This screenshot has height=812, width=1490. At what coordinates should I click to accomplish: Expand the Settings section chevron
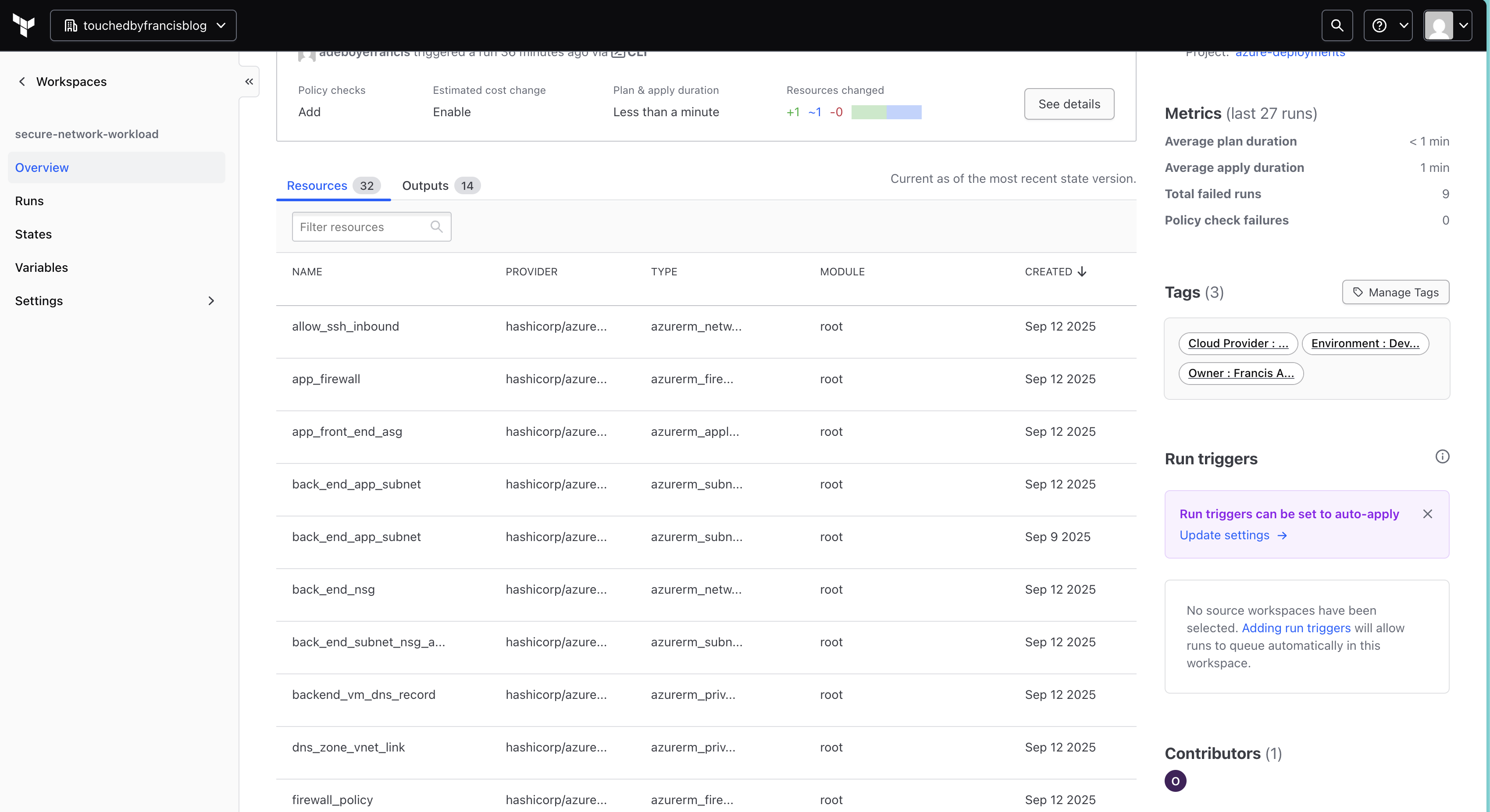[x=211, y=301]
